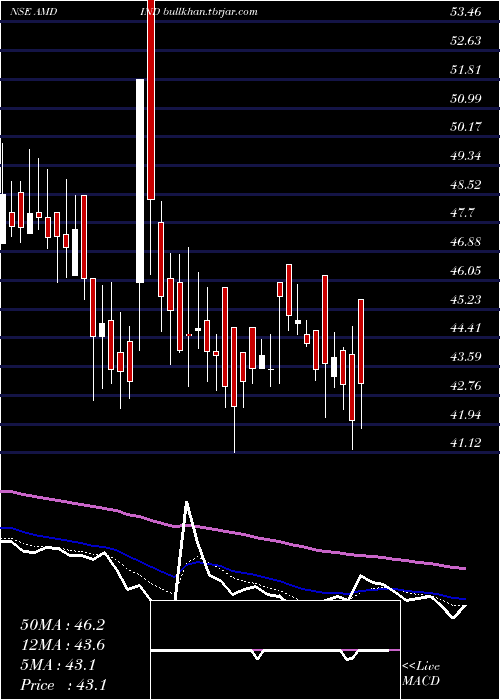500x700 pixels.
Task: Select the 46.05 price axis label
Action: pos(466,271)
